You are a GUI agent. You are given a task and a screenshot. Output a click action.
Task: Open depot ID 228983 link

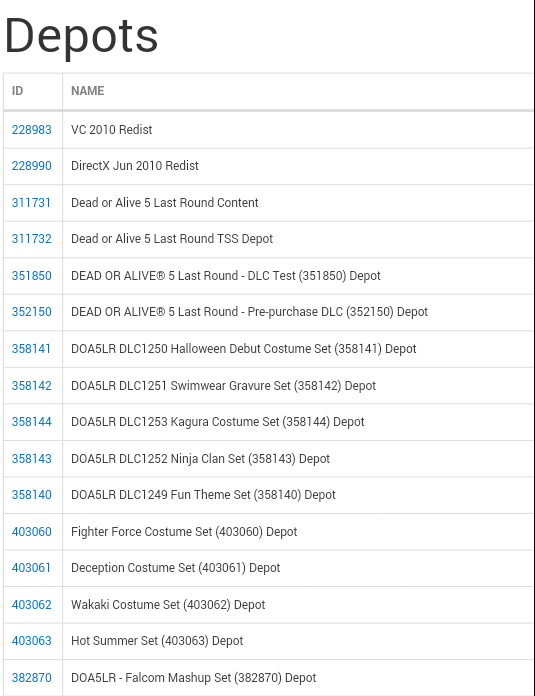(32, 130)
